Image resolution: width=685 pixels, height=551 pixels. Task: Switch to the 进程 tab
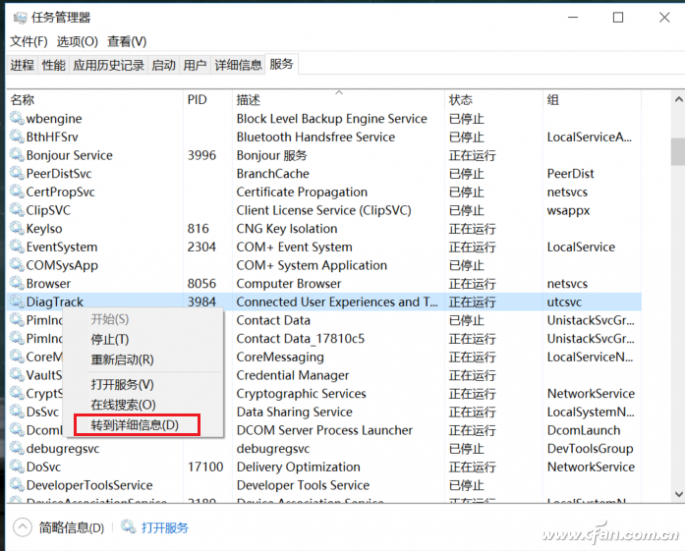click(x=22, y=65)
